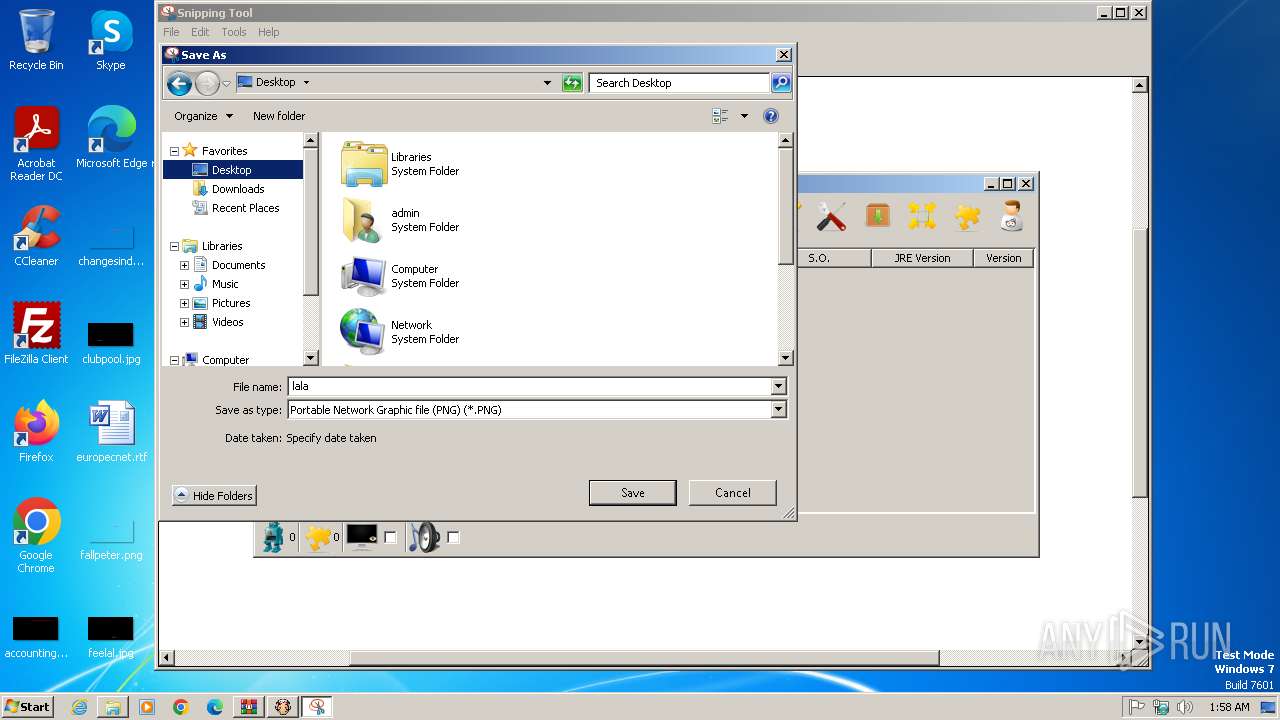Image resolution: width=1280 pixels, height=720 pixels.
Task: Click the volume icon in system tray
Action: pos(1185,707)
